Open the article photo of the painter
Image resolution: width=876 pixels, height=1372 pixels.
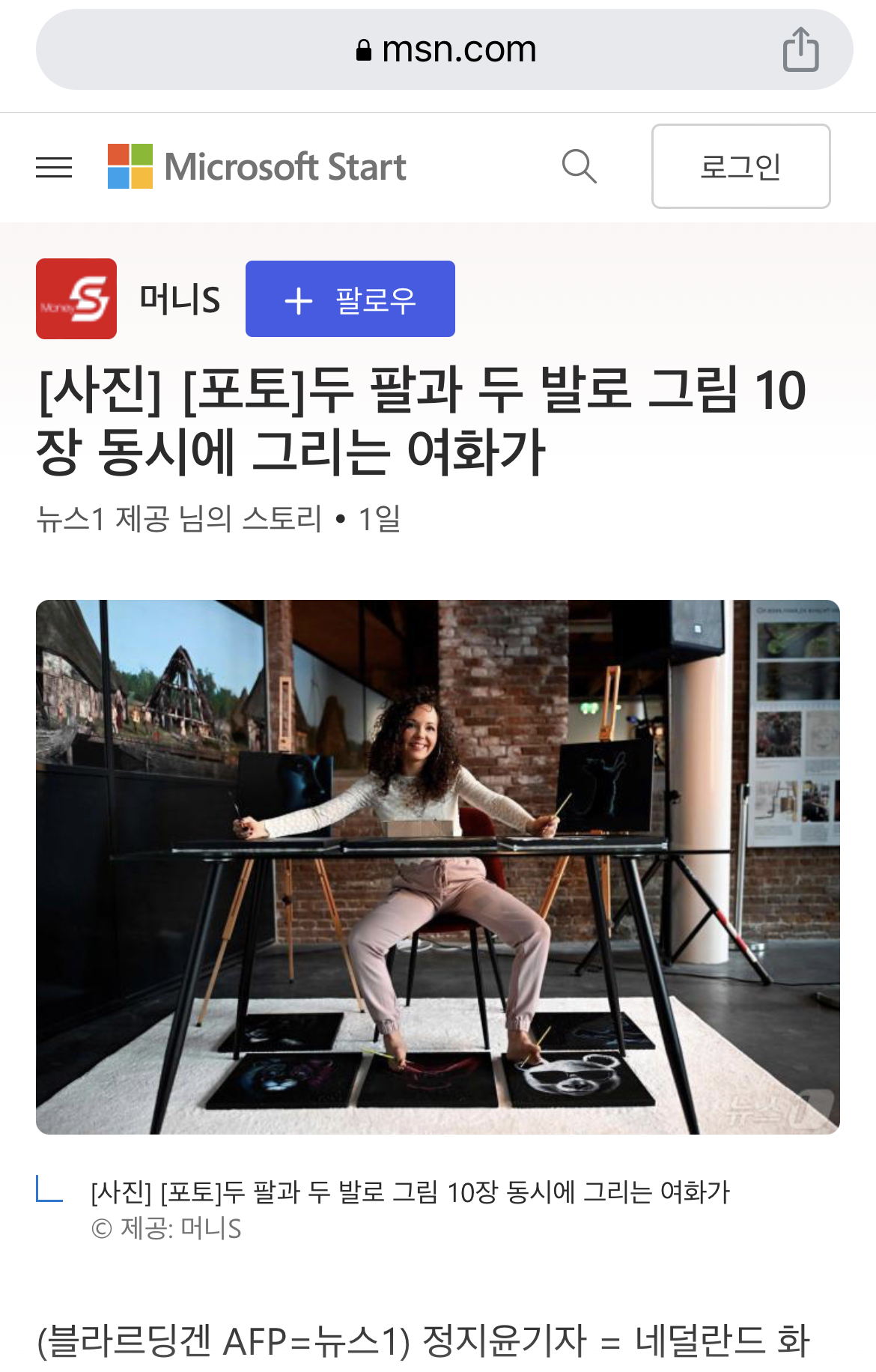pos(438,867)
